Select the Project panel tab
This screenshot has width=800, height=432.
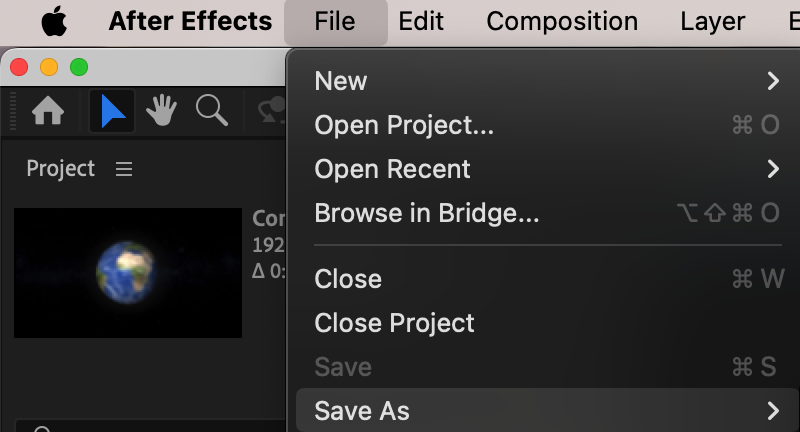(60, 169)
